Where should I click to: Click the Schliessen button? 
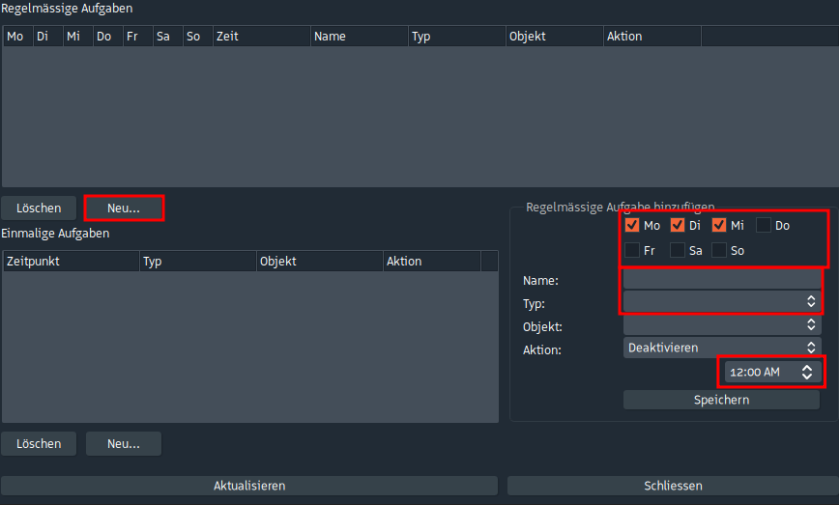[x=672, y=486]
